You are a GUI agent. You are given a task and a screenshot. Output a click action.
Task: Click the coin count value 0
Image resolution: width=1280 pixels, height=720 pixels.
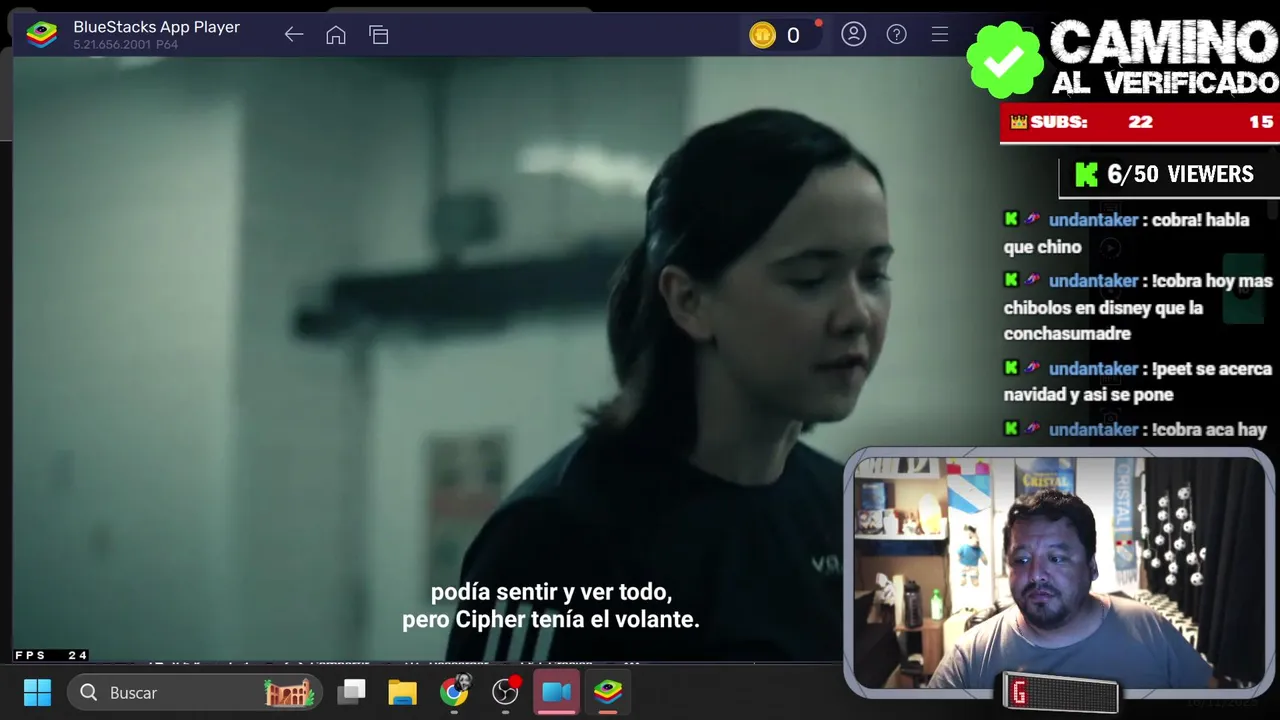[x=793, y=36]
